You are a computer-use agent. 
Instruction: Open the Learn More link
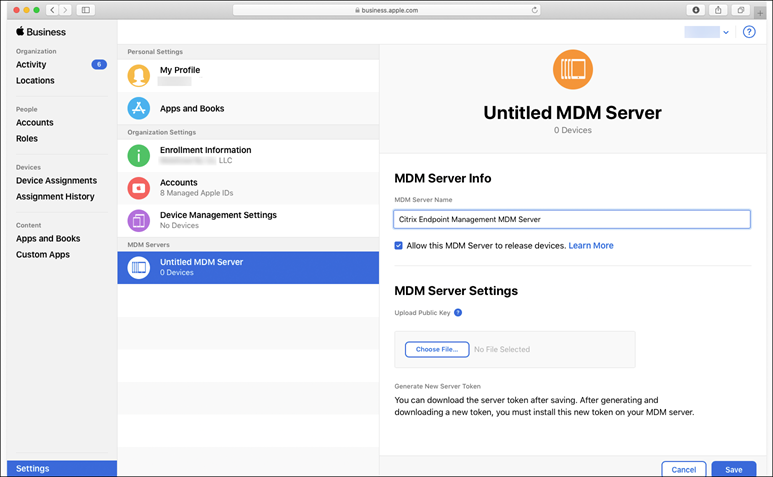[x=591, y=245]
